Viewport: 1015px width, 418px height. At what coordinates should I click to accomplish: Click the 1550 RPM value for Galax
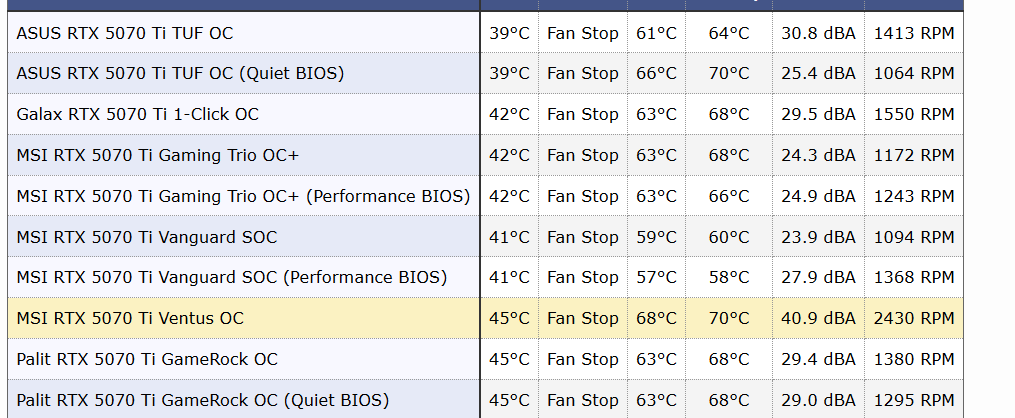(914, 114)
